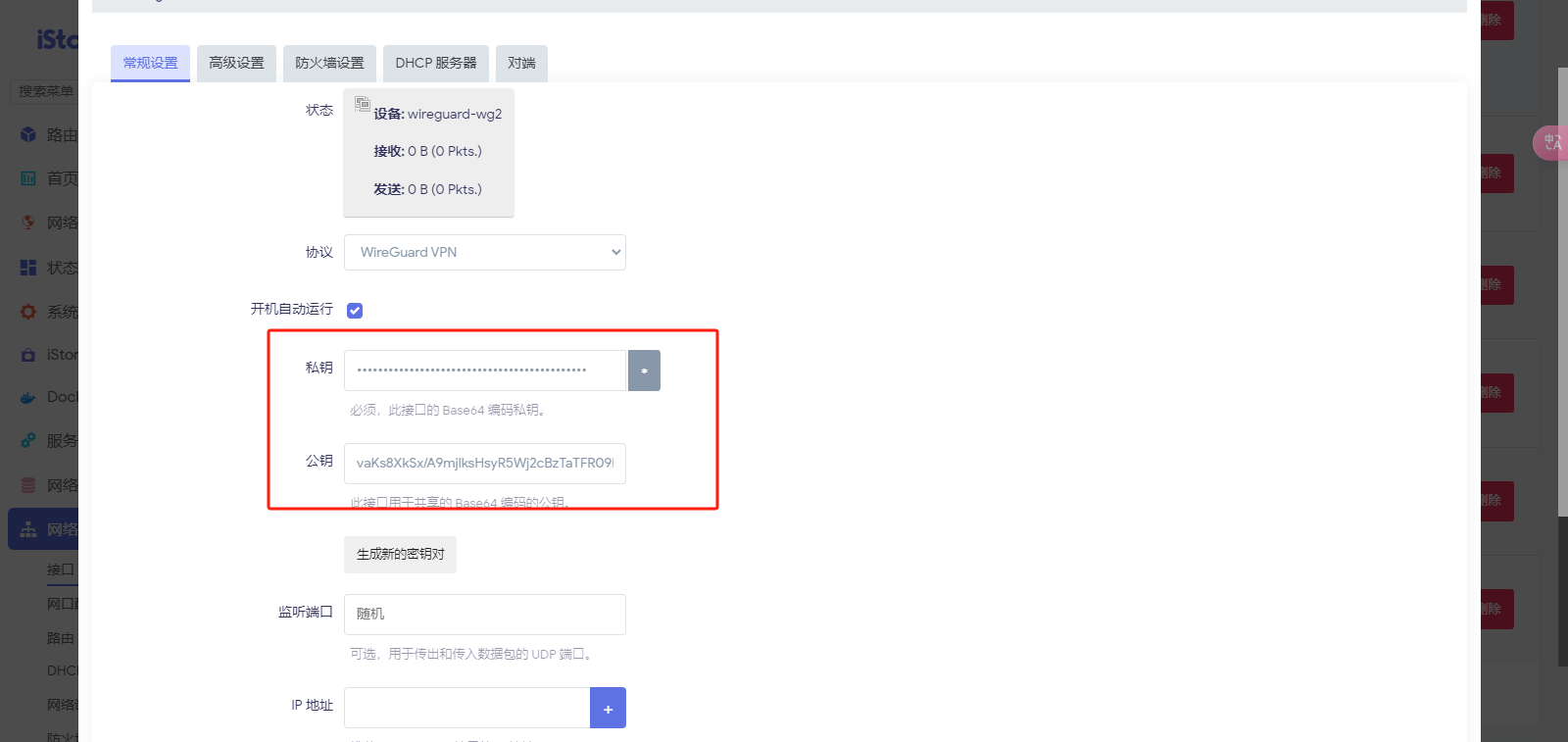Click the search menu box in sidebar
The height and width of the screenshot is (742, 1568).
coord(45,91)
